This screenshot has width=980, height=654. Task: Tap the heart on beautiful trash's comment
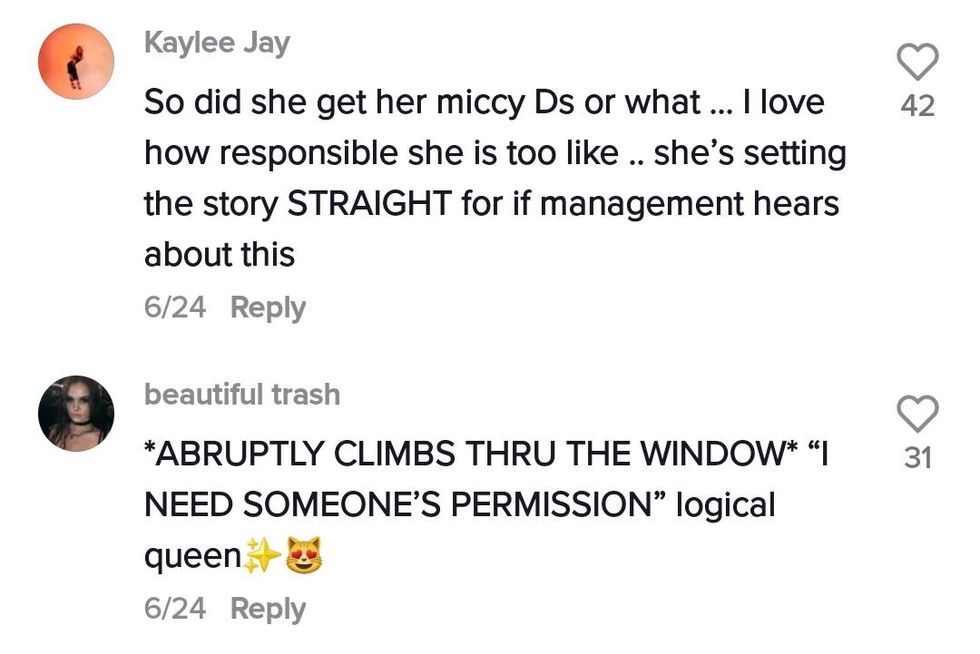coord(917,414)
